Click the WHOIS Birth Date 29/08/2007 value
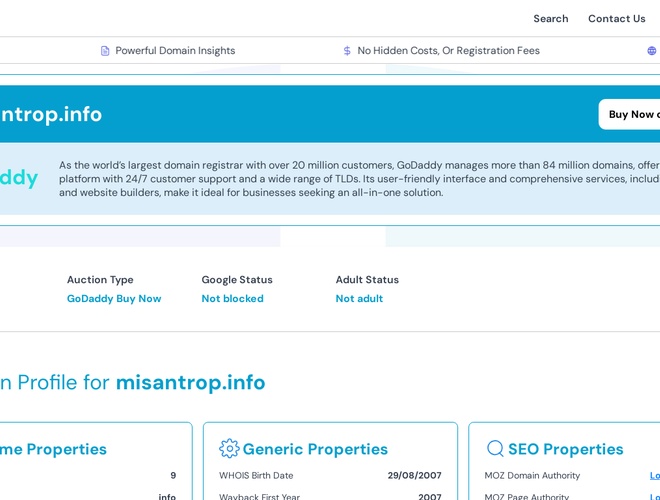 (414, 476)
